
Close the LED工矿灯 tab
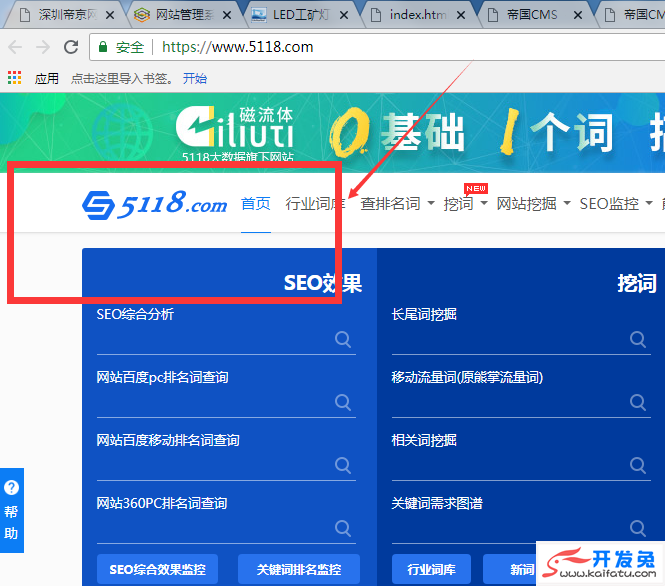click(x=344, y=16)
